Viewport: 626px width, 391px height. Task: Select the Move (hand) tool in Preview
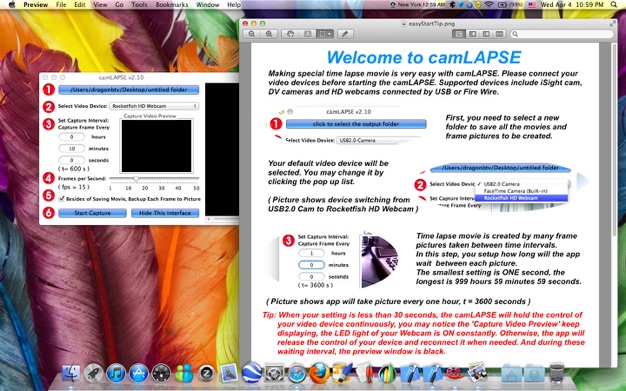coord(290,34)
